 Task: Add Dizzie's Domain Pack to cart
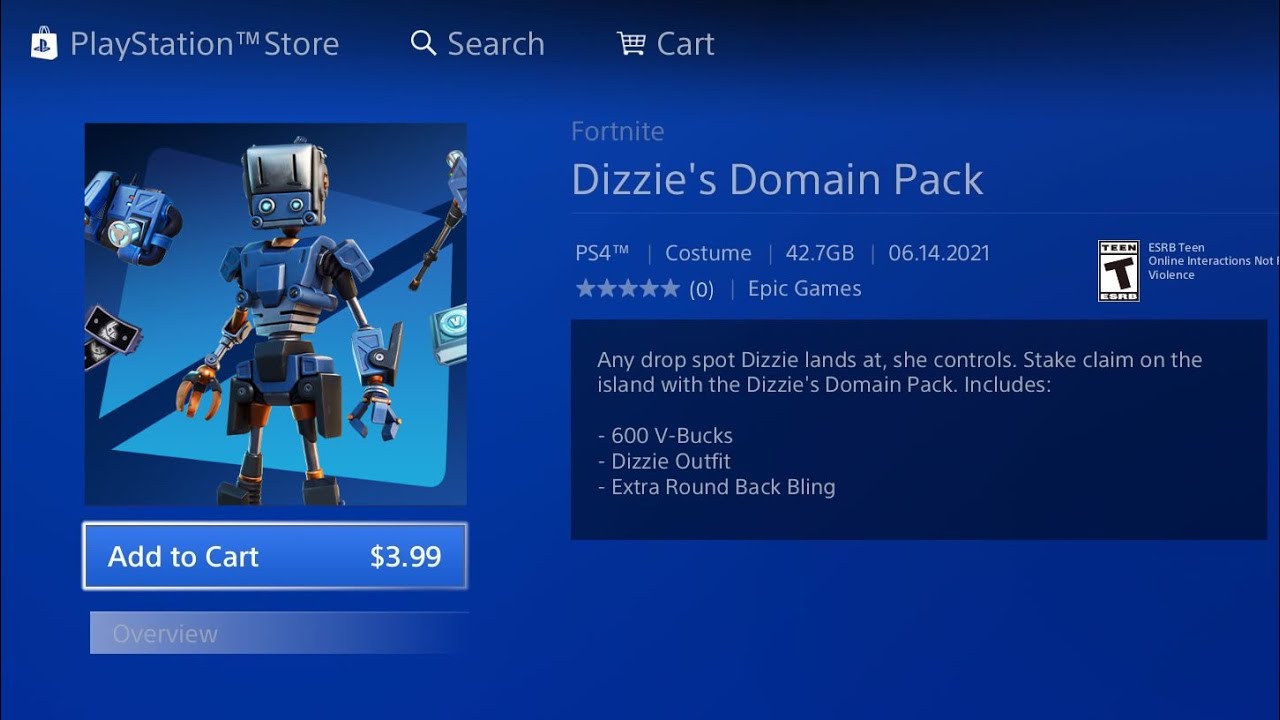tap(275, 556)
